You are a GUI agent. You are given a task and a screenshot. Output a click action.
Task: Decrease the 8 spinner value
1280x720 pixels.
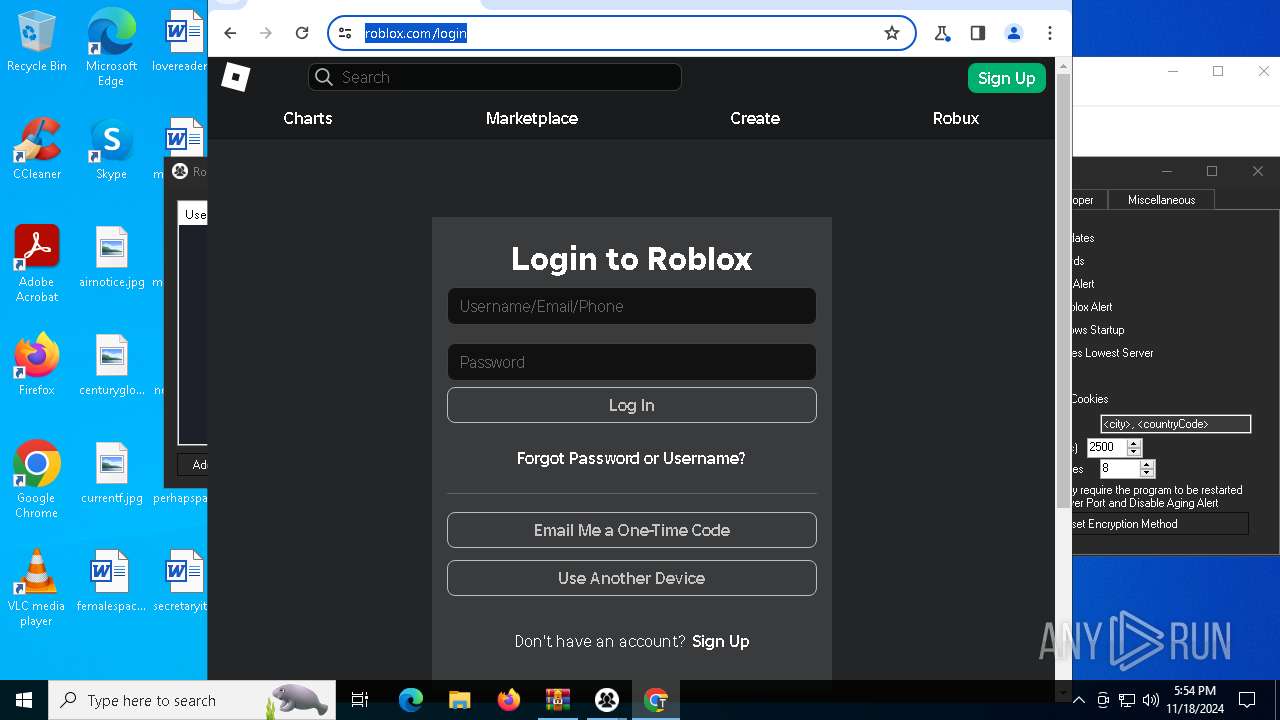1147,473
